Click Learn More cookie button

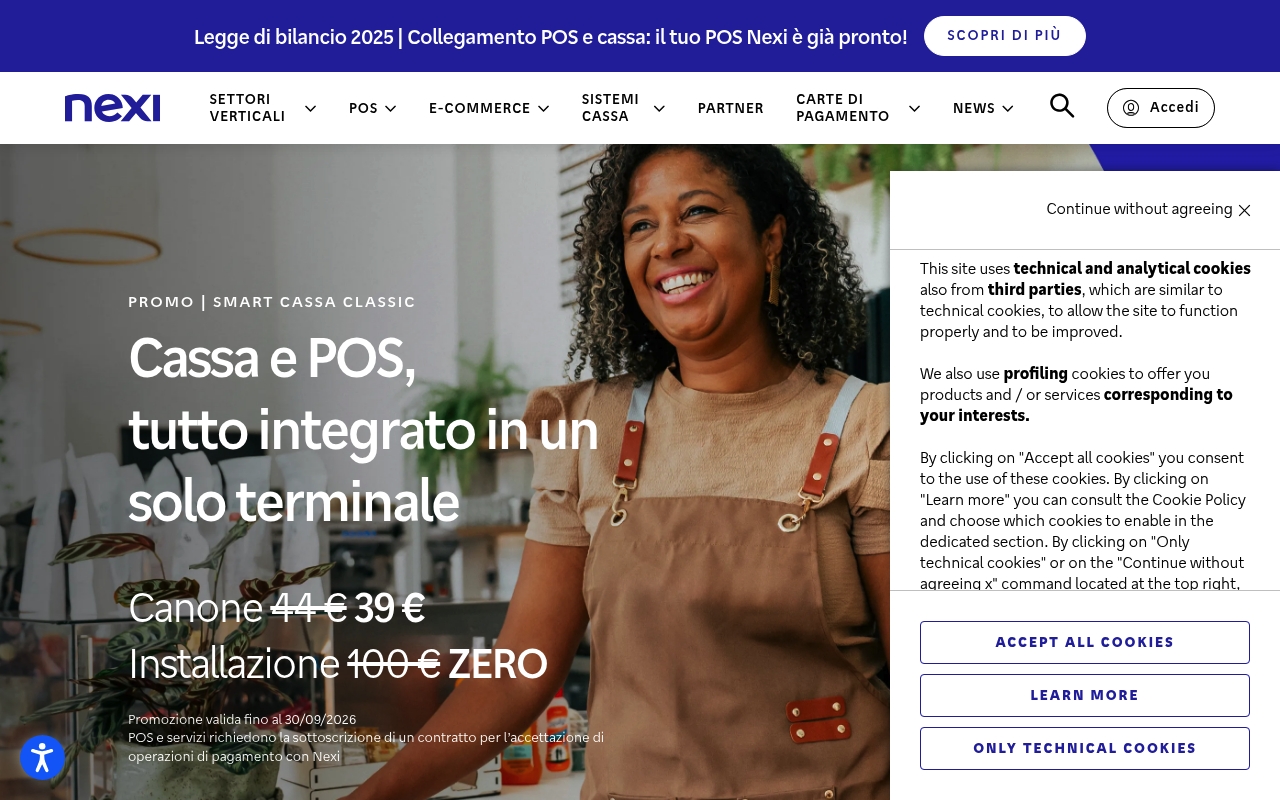1085,695
